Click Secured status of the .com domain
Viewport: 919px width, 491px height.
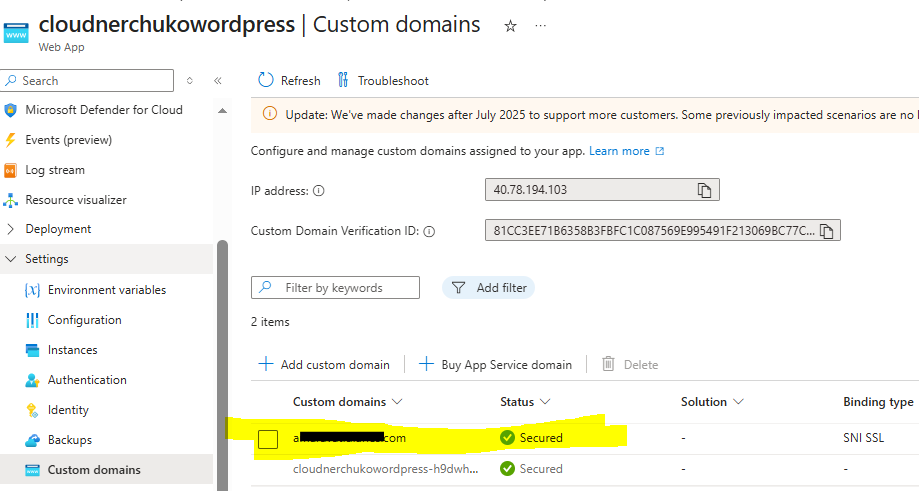tap(531, 438)
